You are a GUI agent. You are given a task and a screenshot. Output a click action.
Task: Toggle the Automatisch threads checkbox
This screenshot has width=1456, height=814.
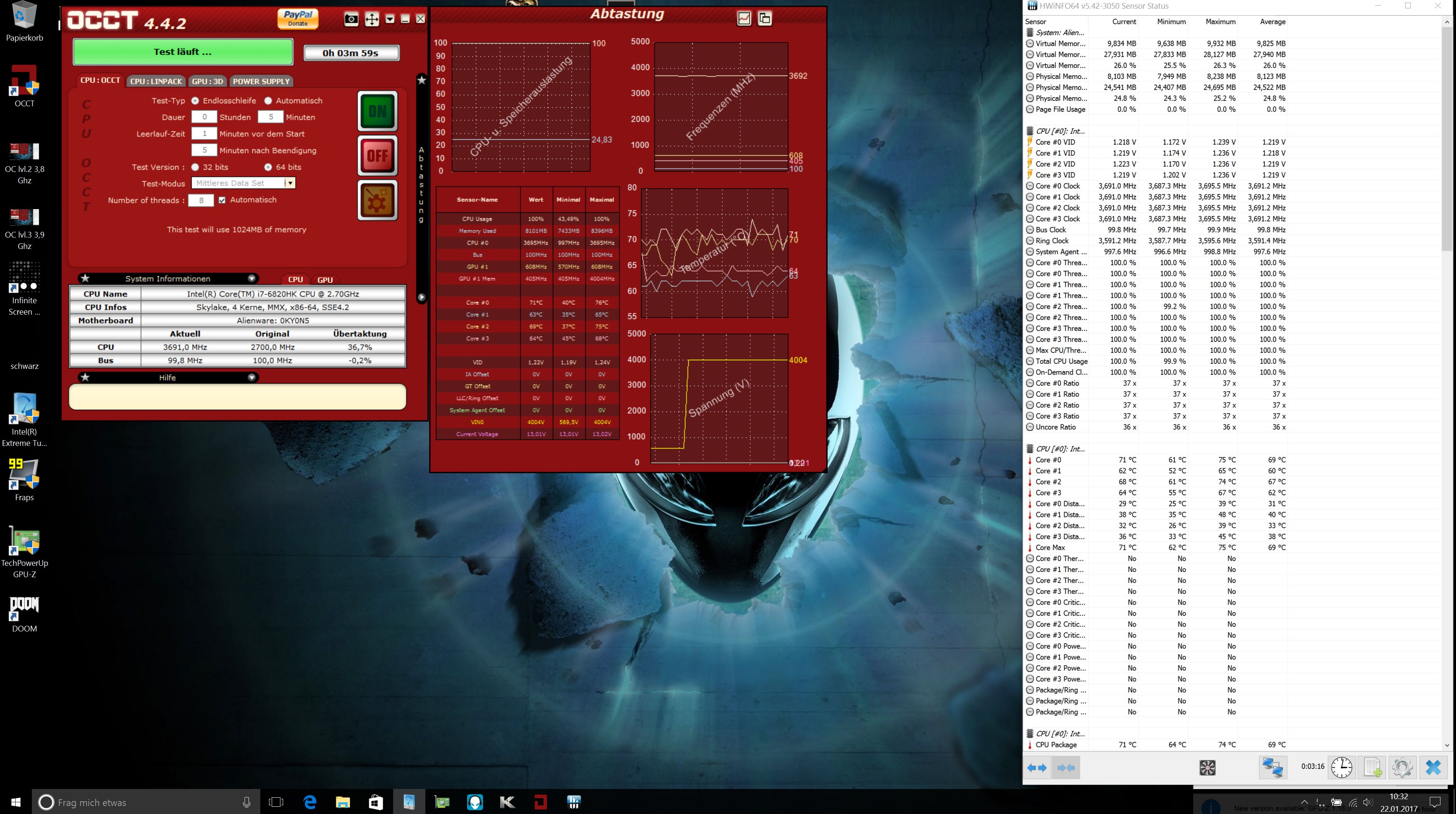click(x=222, y=200)
